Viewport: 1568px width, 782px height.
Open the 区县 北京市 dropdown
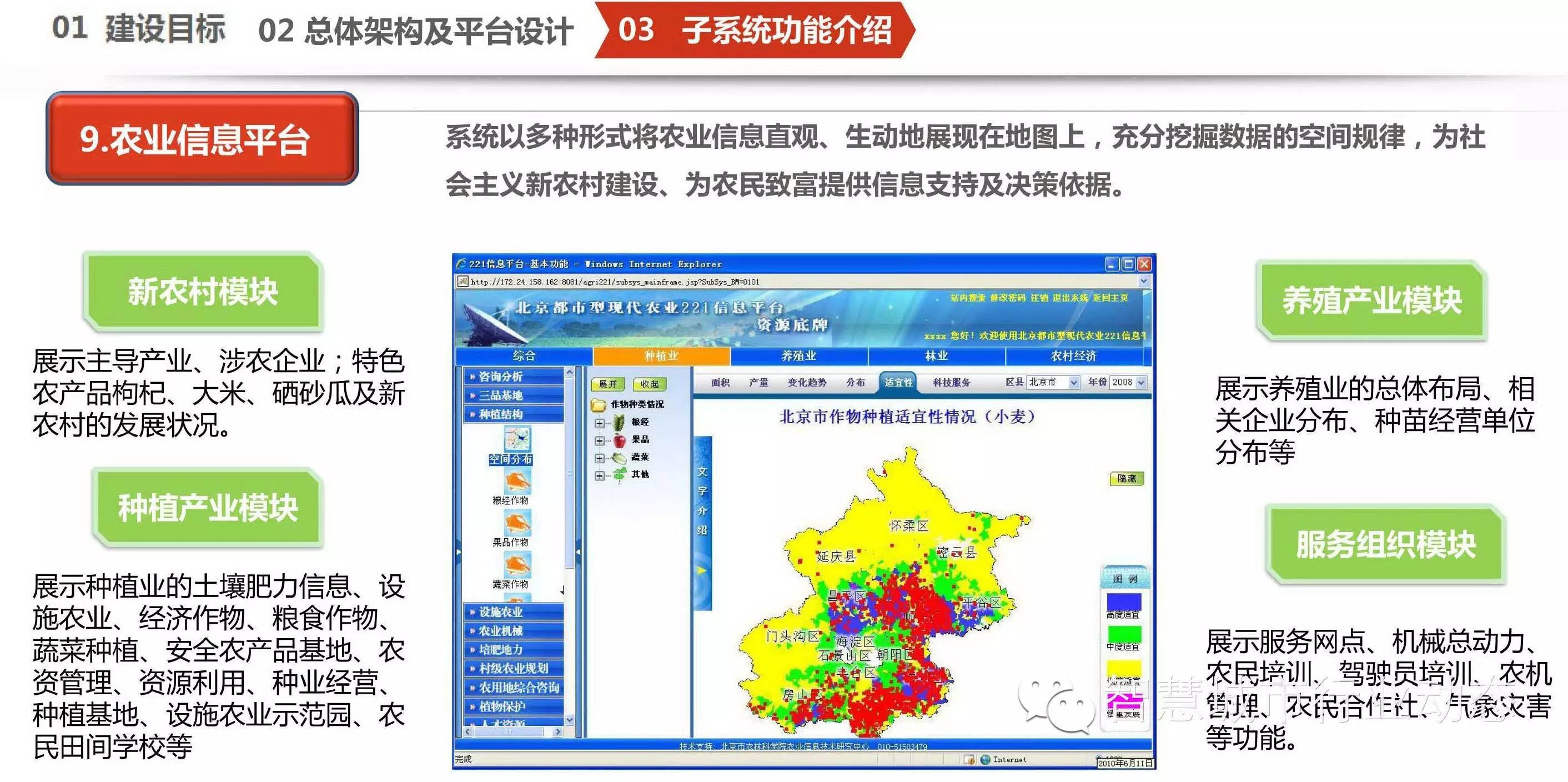[1074, 383]
